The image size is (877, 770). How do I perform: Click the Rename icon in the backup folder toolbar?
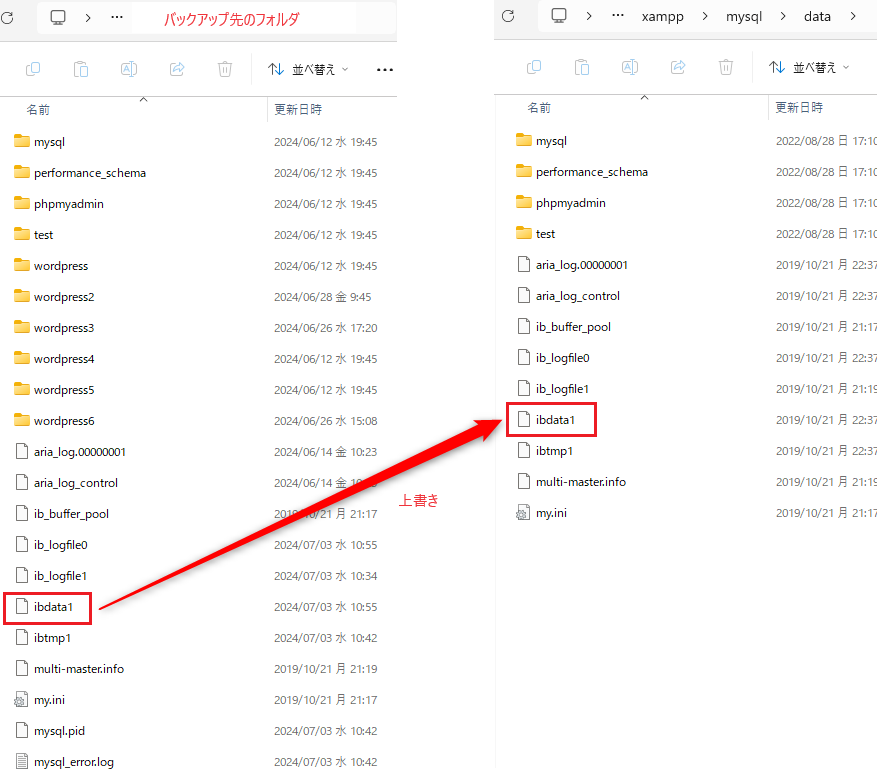point(129,69)
